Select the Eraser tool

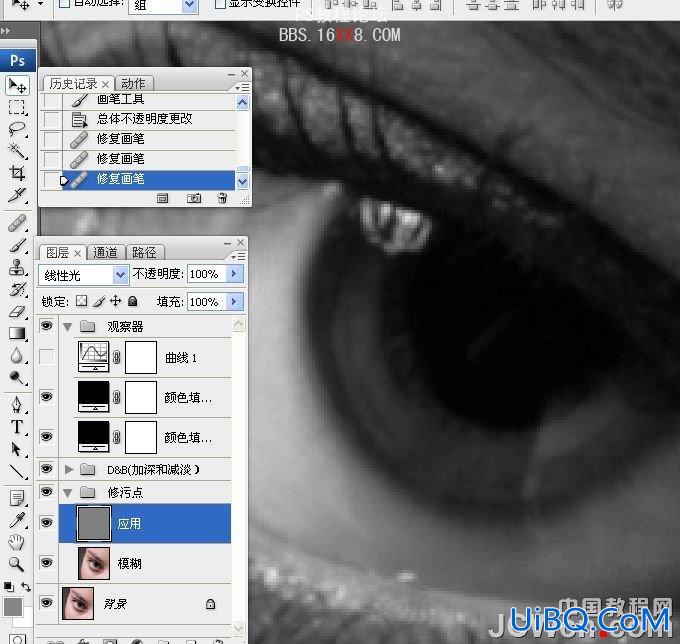click(x=17, y=311)
